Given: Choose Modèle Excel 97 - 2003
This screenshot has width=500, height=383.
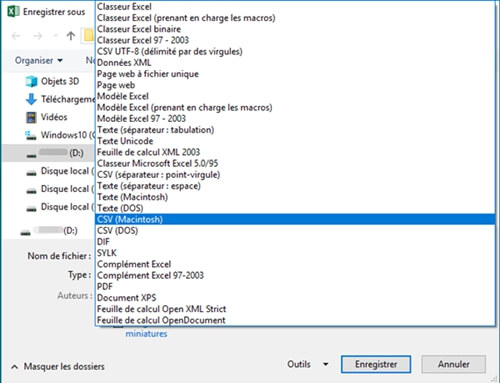Looking at the screenshot, I should pyautogui.click(x=295, y=119).
